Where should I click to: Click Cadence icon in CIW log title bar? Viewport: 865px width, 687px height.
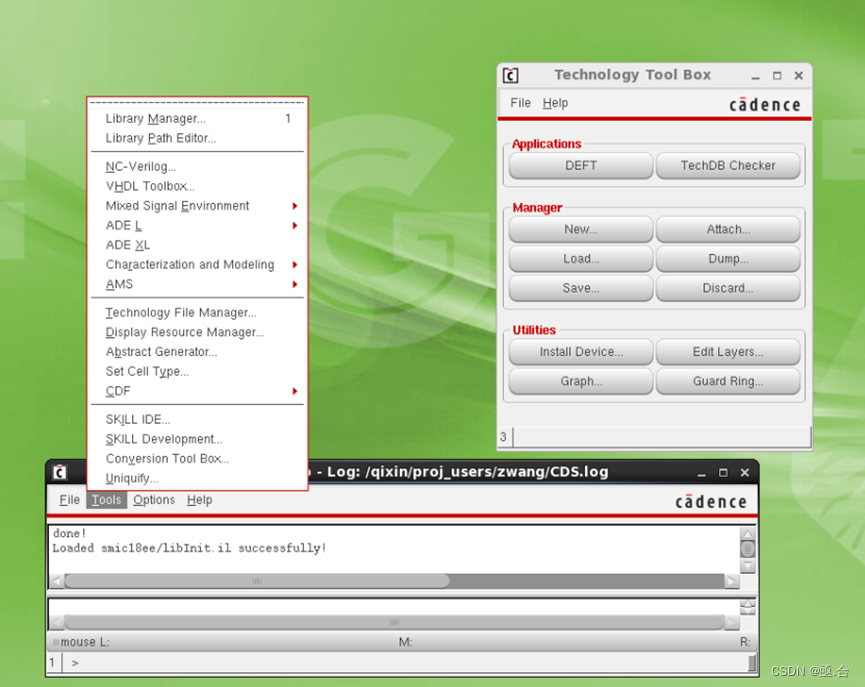pos(60,472)
